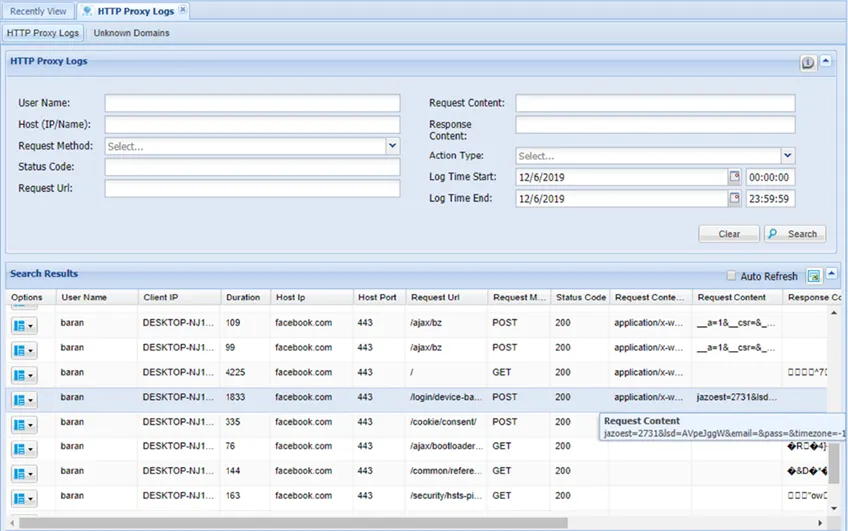Focus the User Name input field

[253, 103]
